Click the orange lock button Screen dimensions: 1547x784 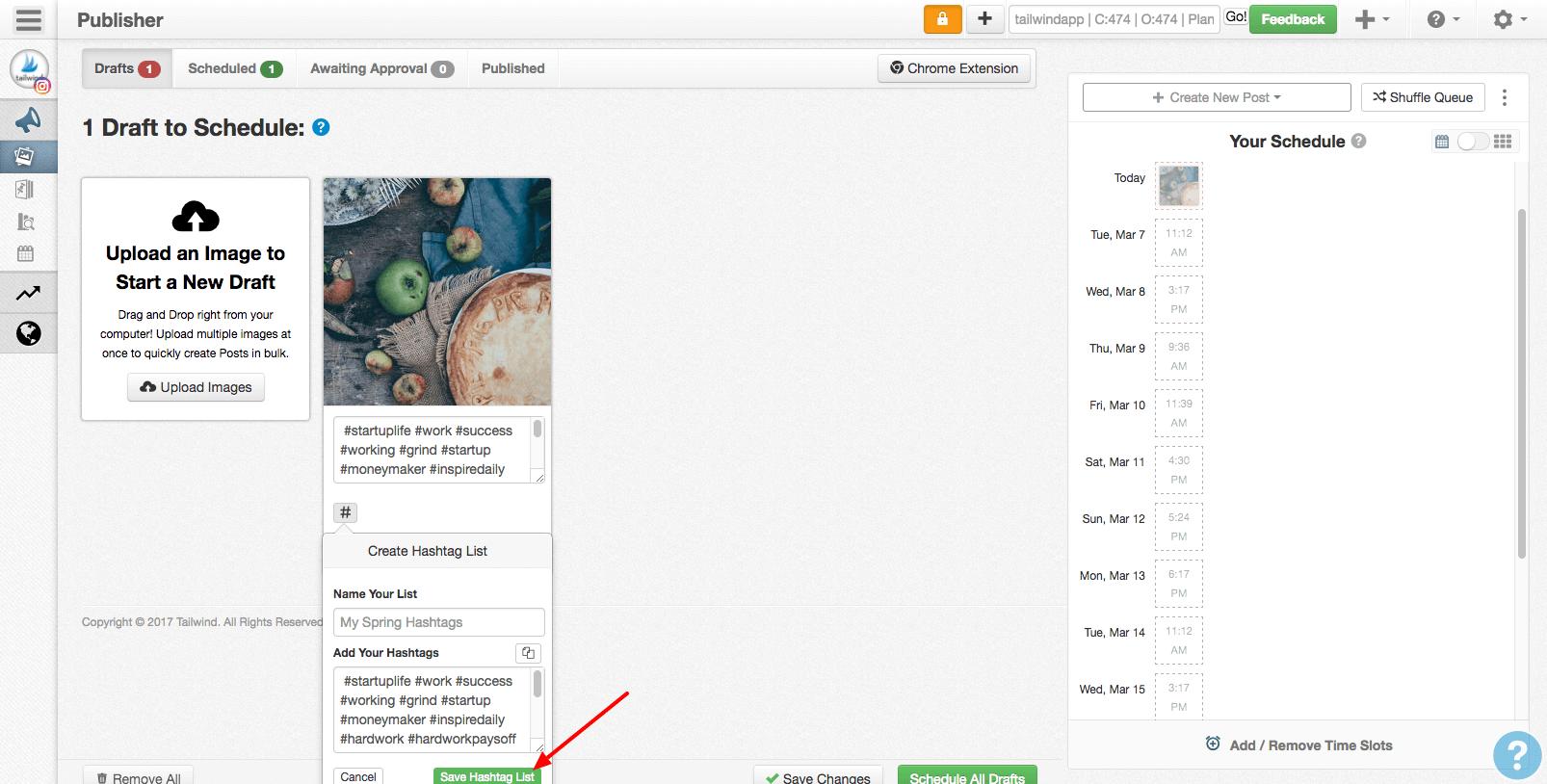click(x=942, y=19)
